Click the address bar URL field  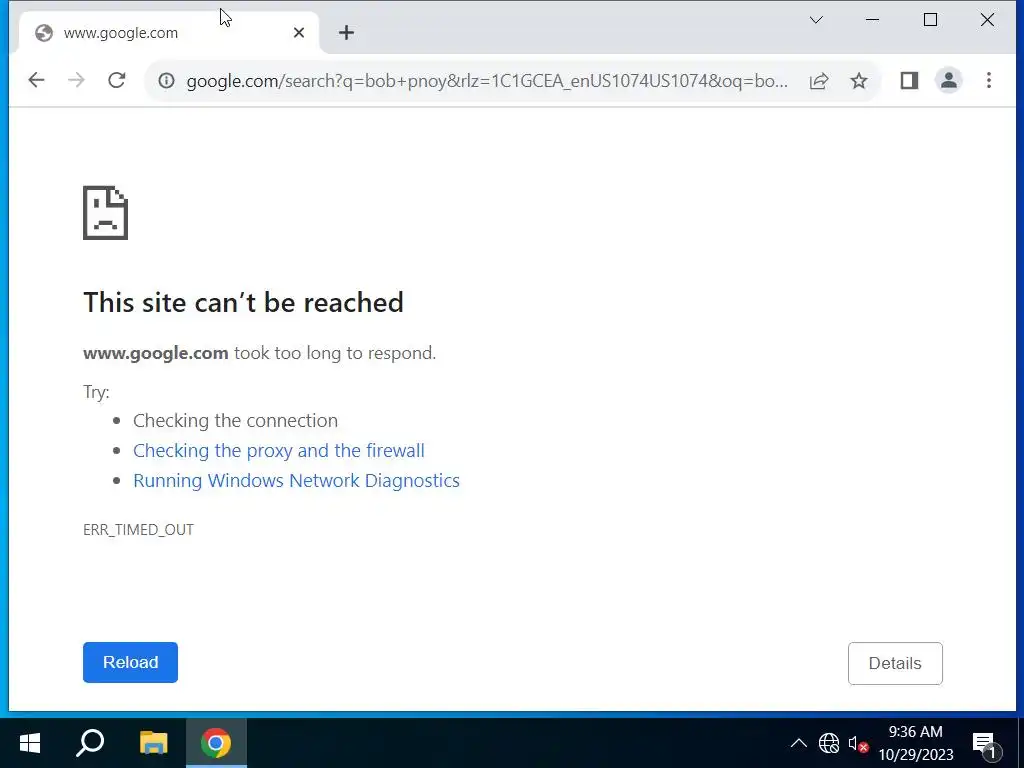(487, 81)
